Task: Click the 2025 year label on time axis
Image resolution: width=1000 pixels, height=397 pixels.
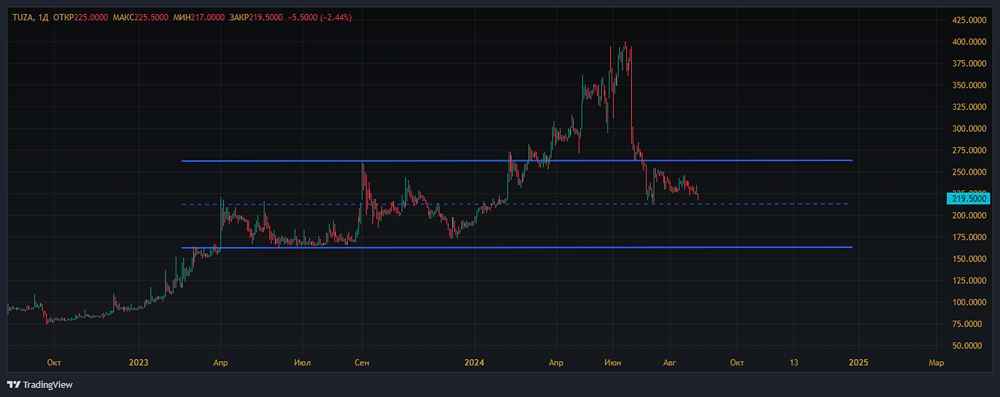Action: [858, 363]
